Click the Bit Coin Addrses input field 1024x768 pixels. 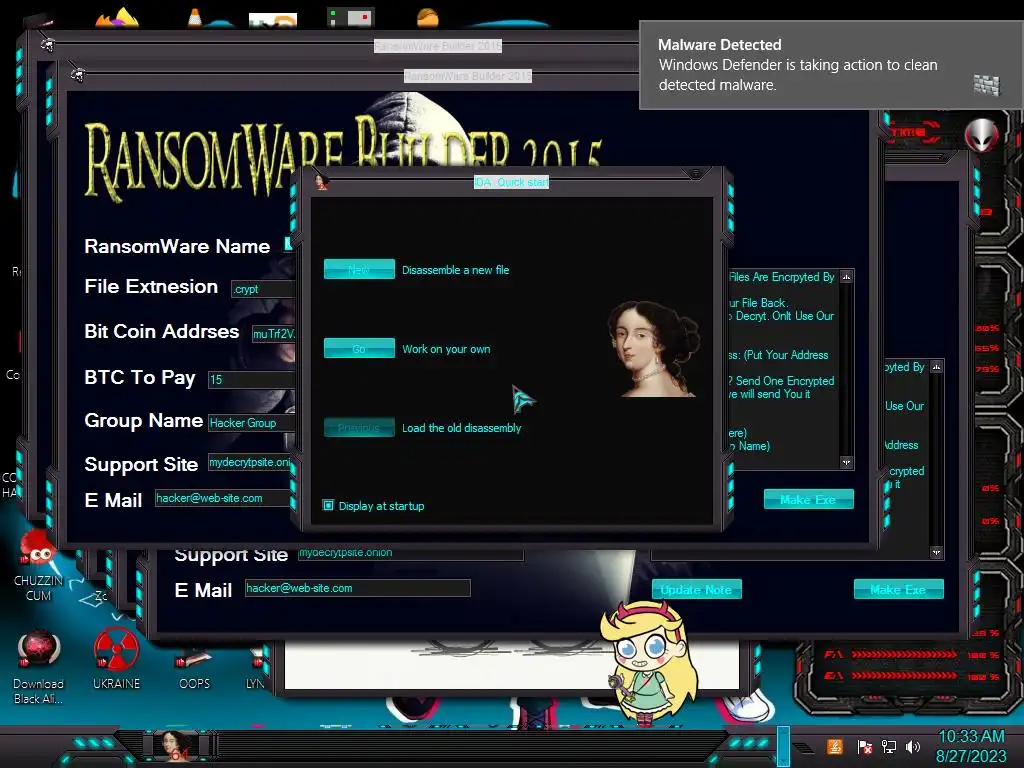pos(274,334)
